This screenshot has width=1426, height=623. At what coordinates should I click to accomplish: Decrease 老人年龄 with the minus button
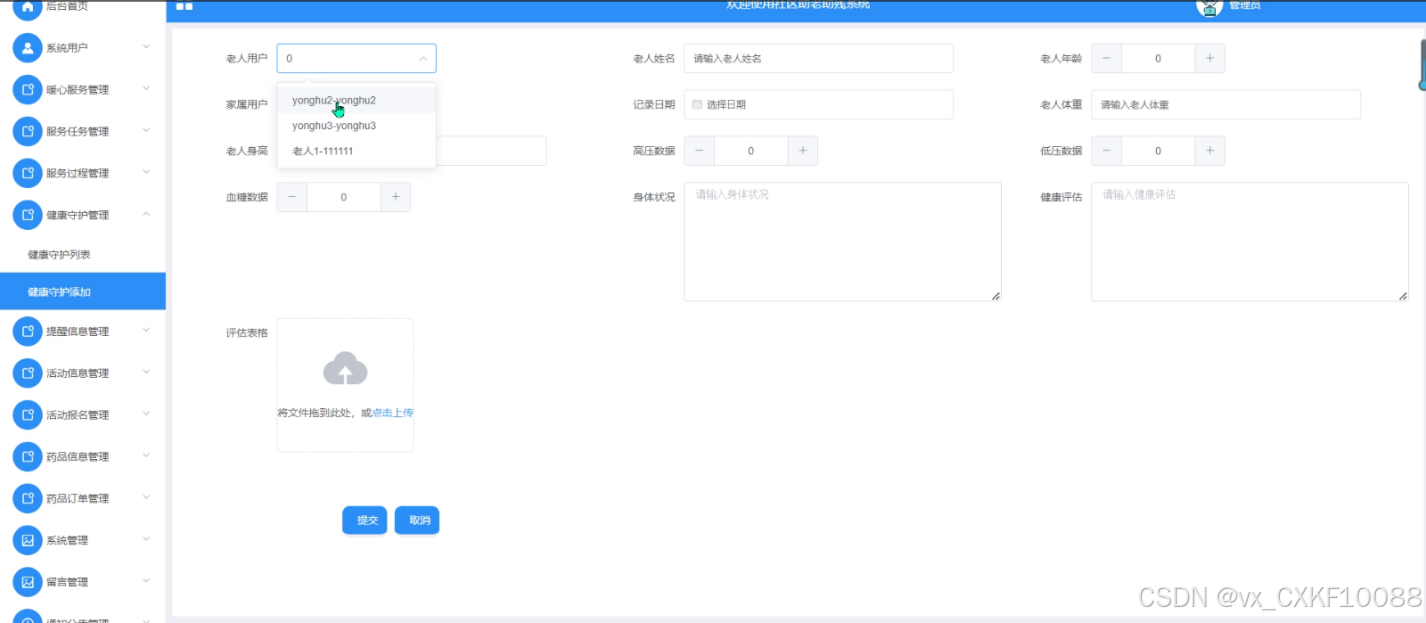[1106, 59]
